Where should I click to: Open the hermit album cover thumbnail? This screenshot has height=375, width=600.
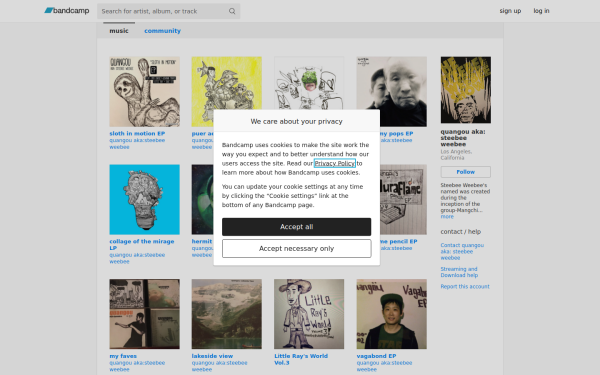pyautogui.click(x=202, y=199)
